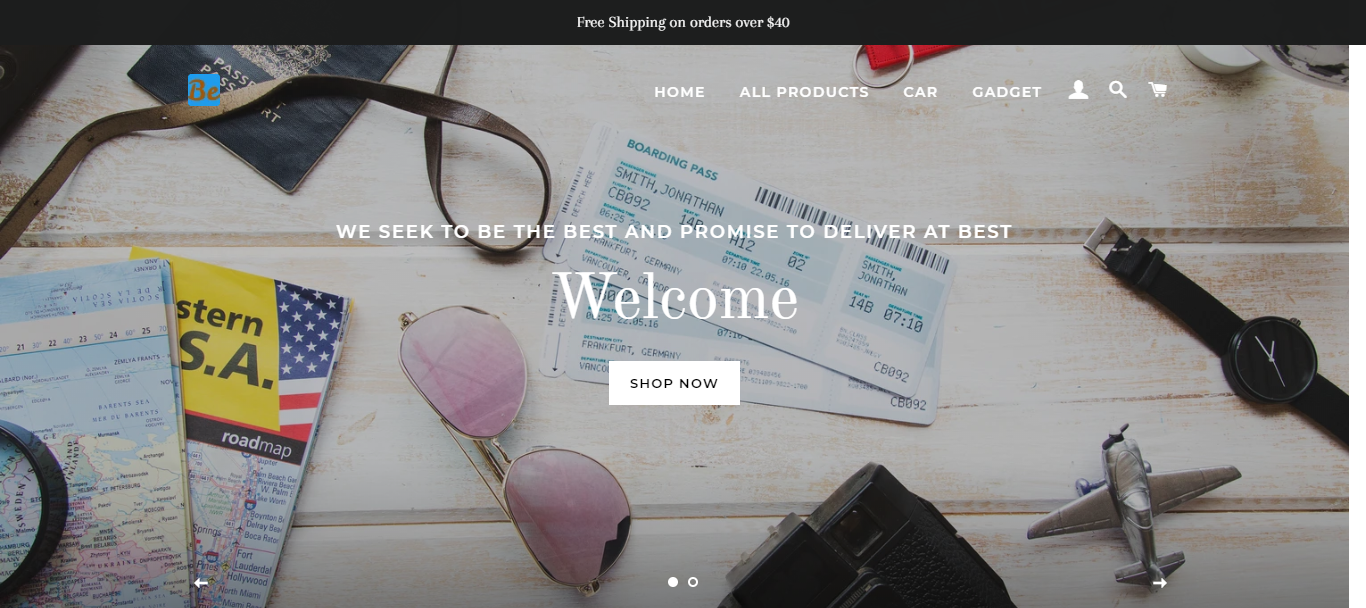Click the Welcome slide heading
The width and height of the screenshot is (1366, 608).
(677, 297)
